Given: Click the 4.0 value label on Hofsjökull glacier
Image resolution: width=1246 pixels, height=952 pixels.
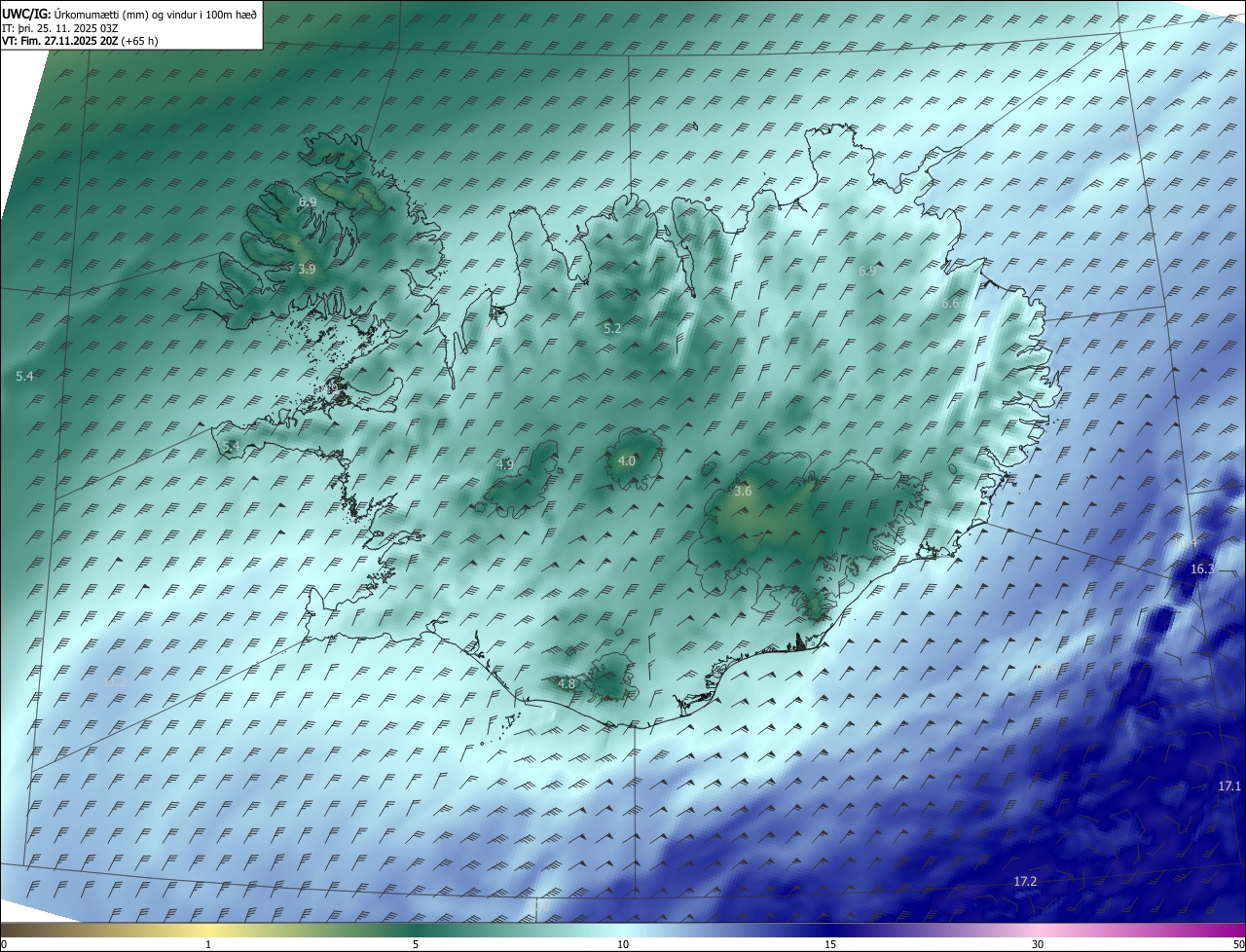Looking at the screenshot, I should [x=626, y=460].
